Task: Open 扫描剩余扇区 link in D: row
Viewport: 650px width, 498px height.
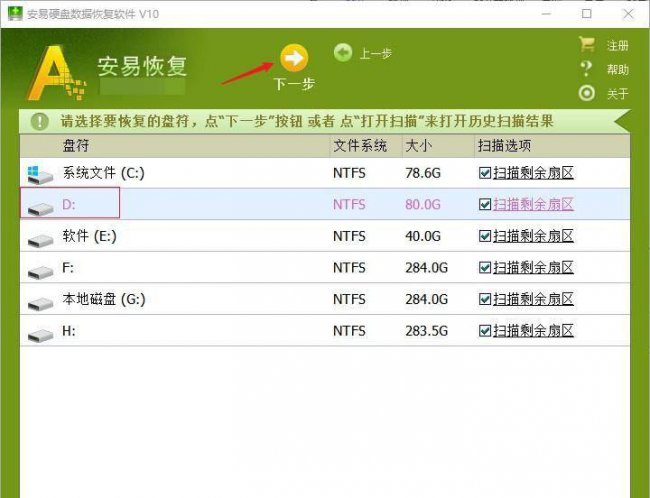Action: pyautogui.click(x=533, y=204)
